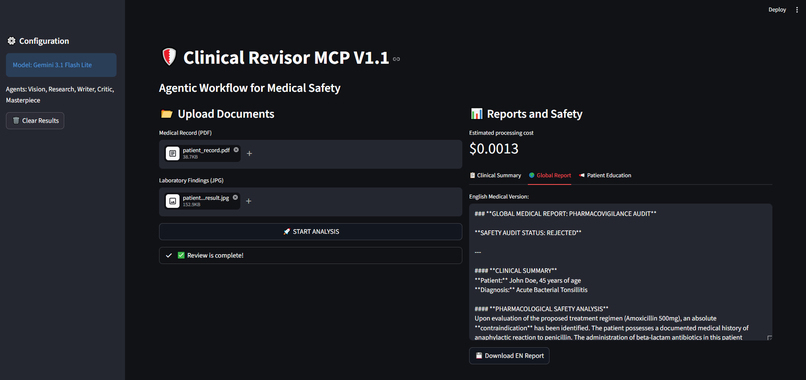Click the Diagnosis: Acute Bacterial Tonsillitis line
Viewport: 806px width, 380px height.
(x=531, y=290)
